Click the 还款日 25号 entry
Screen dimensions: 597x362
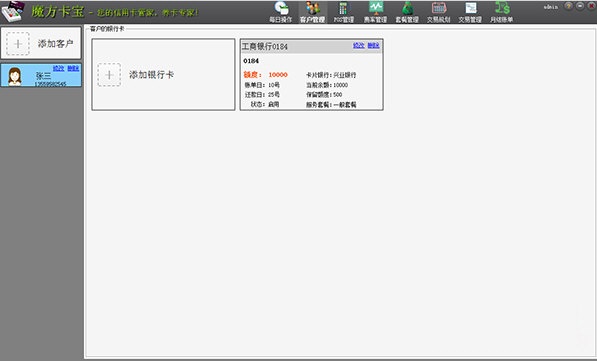[262, 94]
